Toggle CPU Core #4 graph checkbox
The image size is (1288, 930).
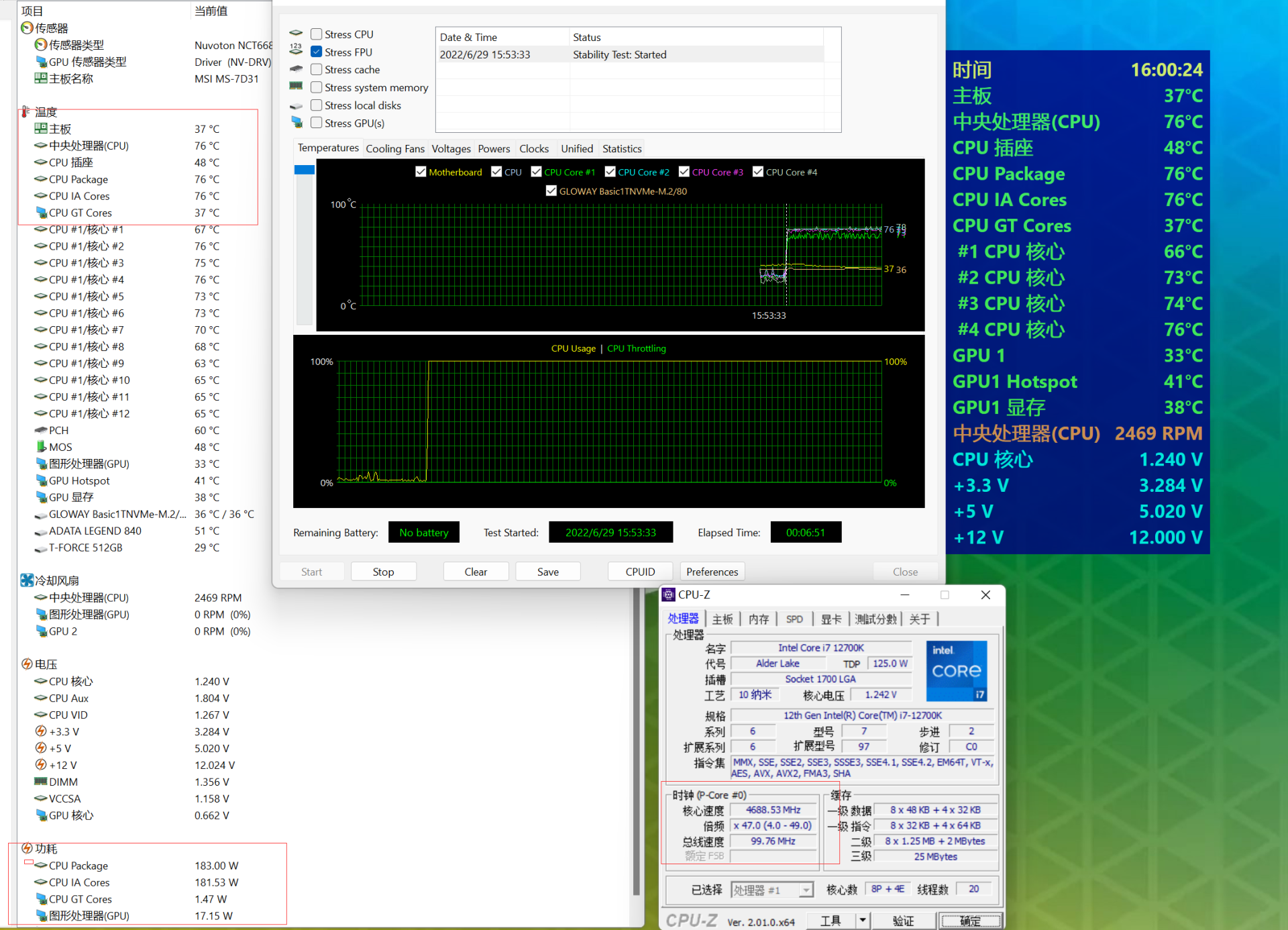[758, 172]
